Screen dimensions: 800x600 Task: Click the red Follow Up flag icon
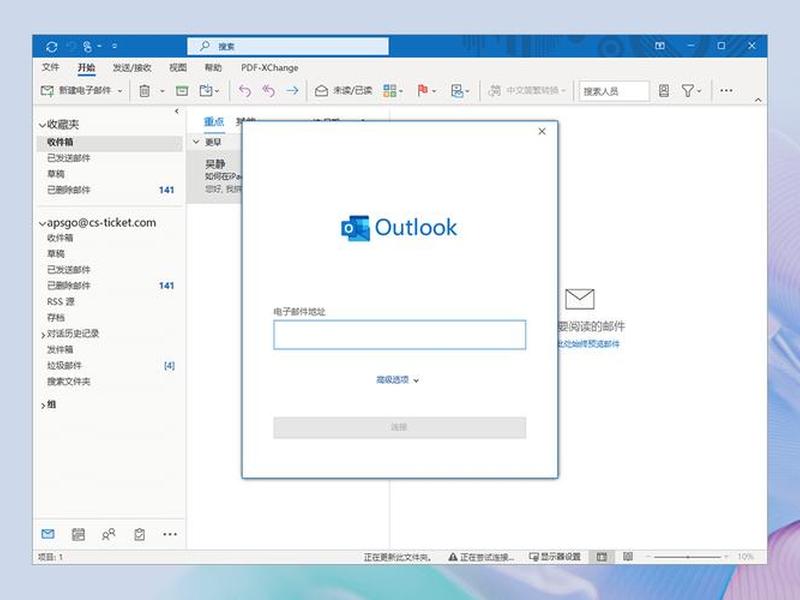[422, 91]
